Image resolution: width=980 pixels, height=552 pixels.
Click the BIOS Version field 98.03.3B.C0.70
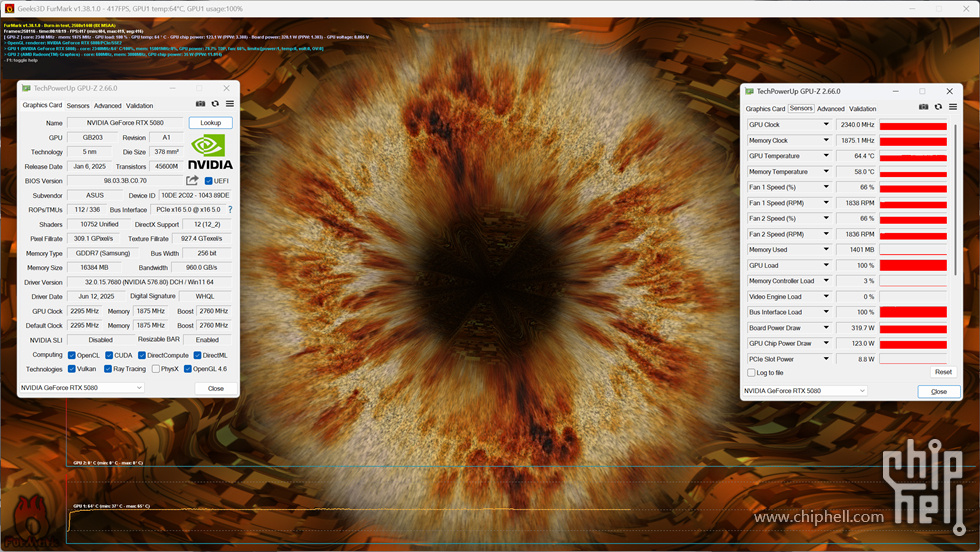125,181
